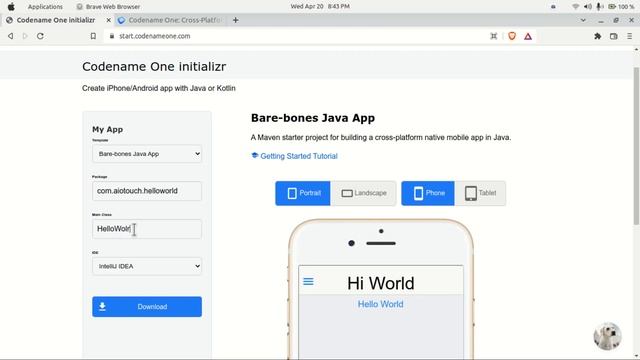Select Landscape orientation
Screen dimensions: 640x360
pyautogui.click(x=363, y=193)
